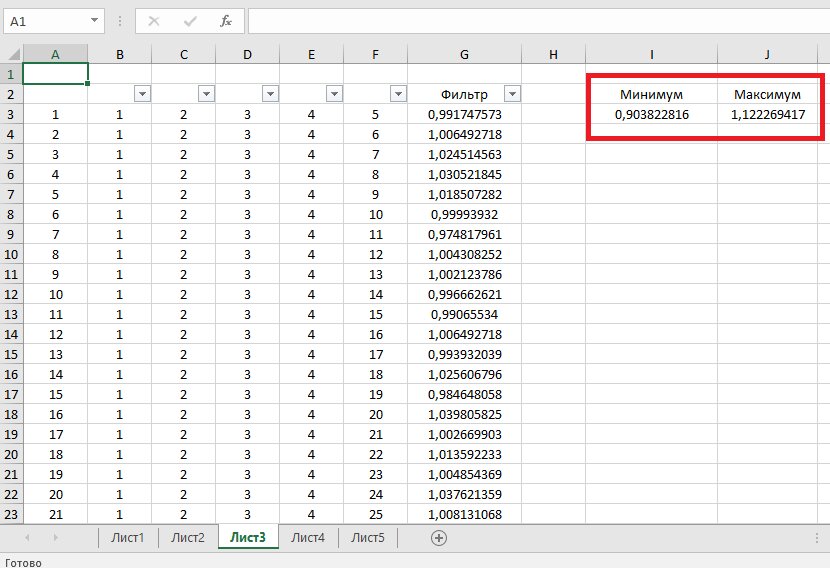The width and height of the screenshot is (830, 568).
Task: Click cell A1
Action: [x=56, y=74]
